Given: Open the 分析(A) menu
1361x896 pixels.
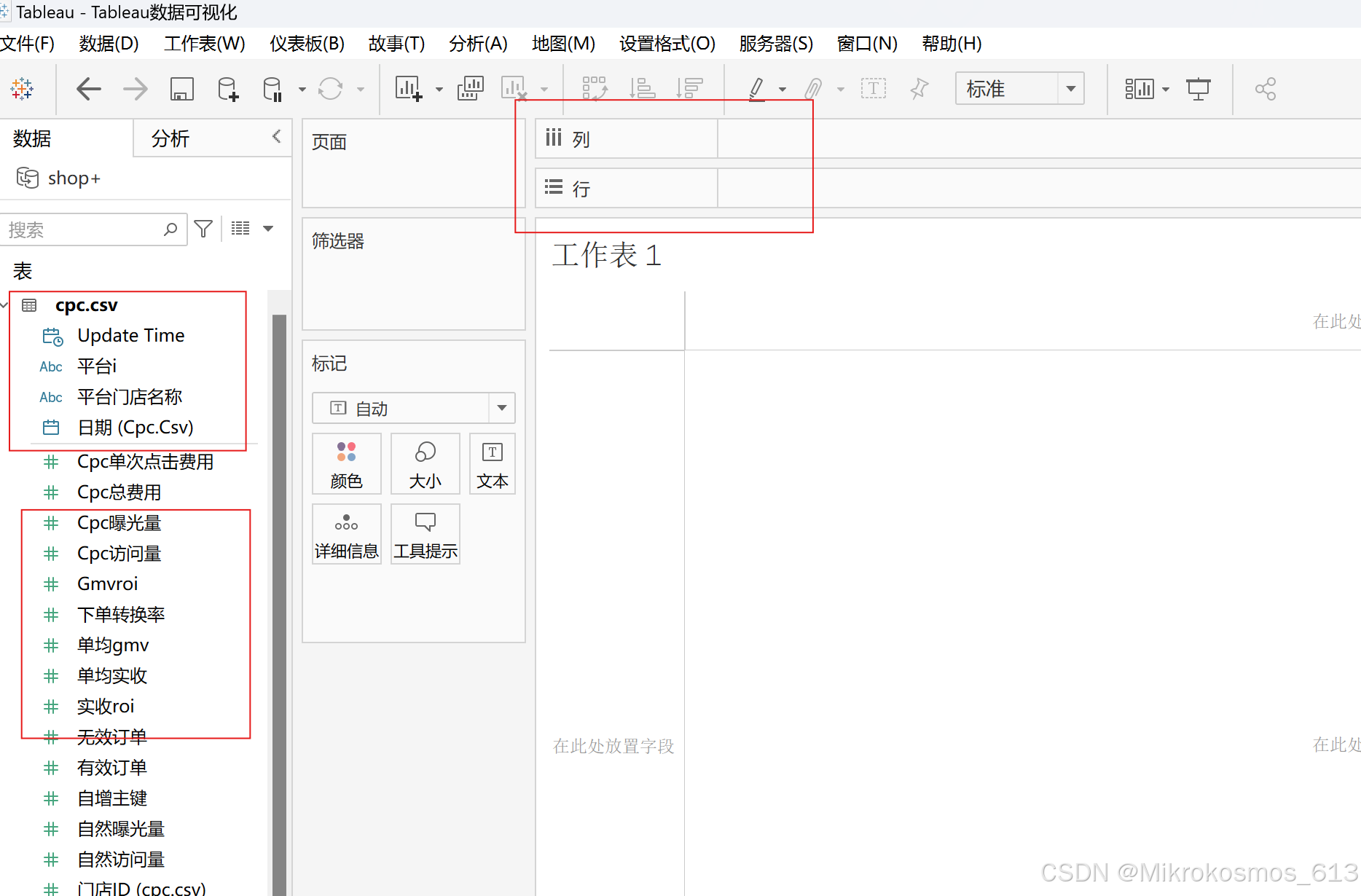Looking at the screenshot, I should [478, 44].
